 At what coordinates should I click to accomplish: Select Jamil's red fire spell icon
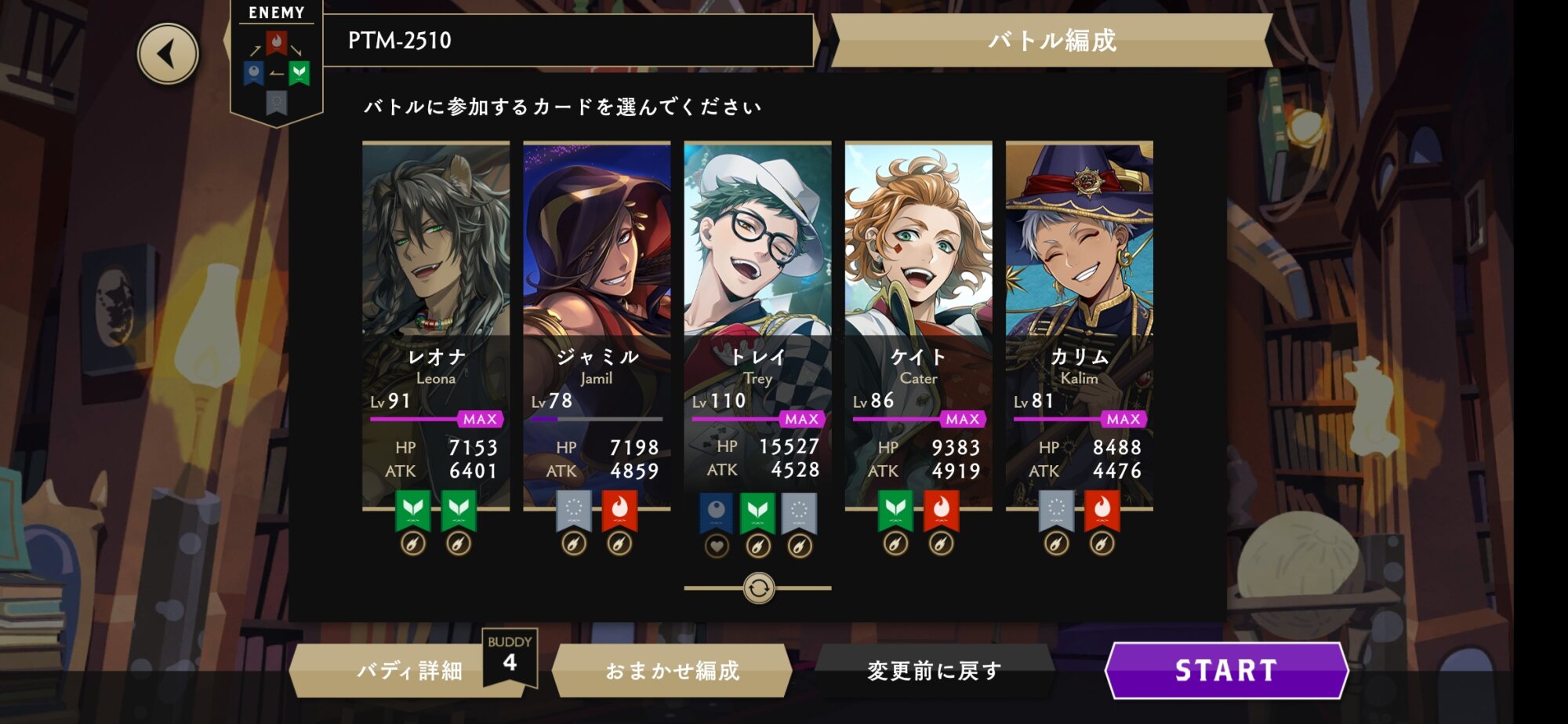(x=619, y=511)
